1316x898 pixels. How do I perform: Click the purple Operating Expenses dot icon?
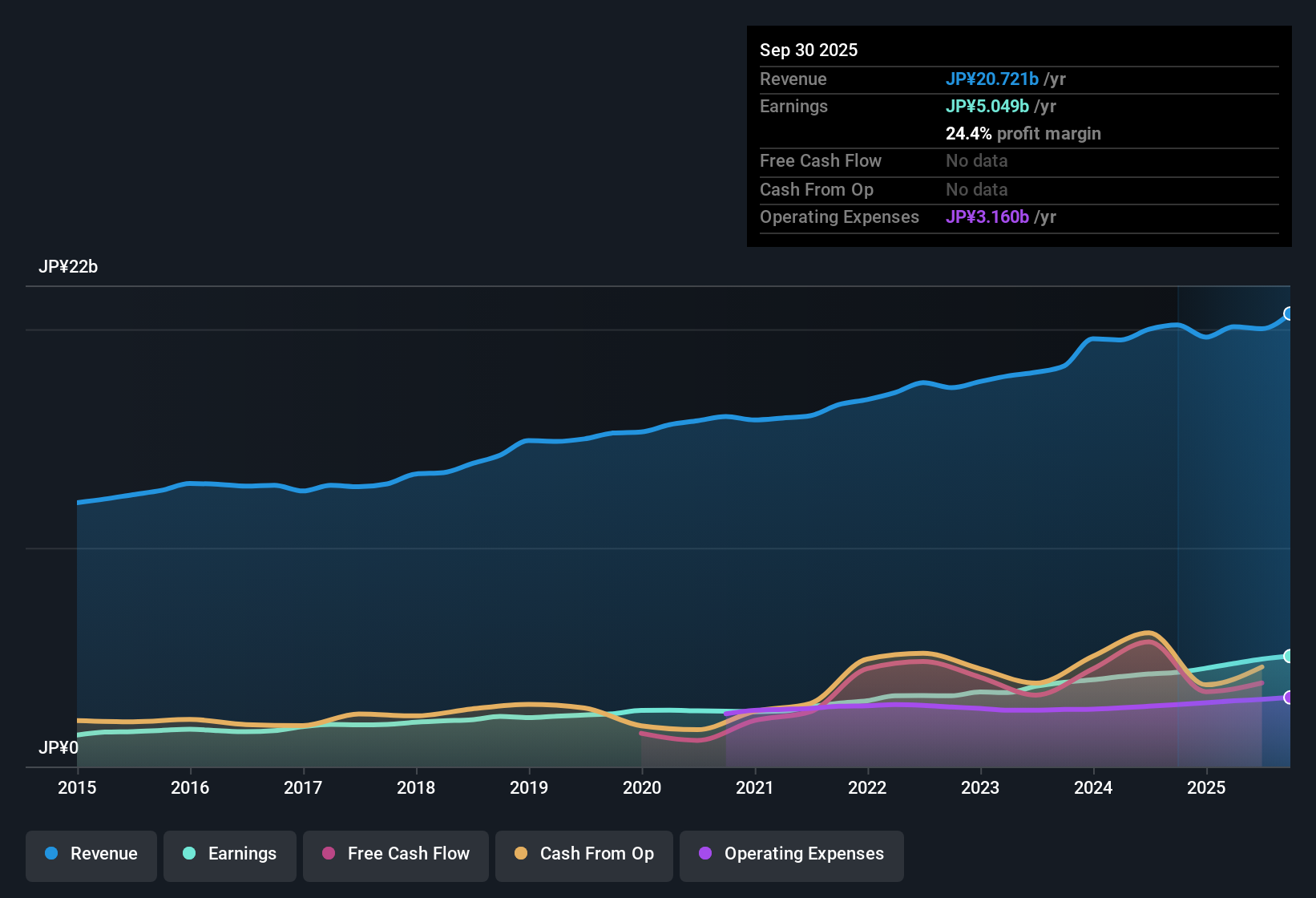click(x=704, y=854)
